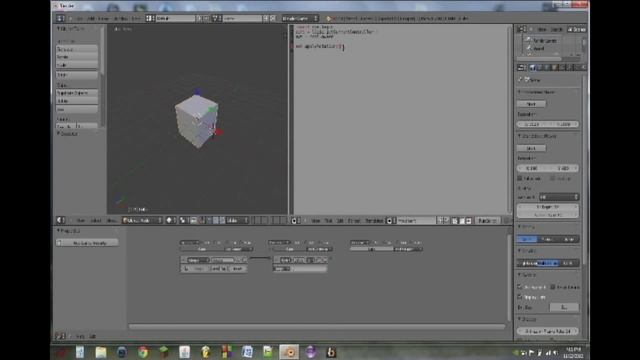Open the render engine dropdown
This screenshot has height=360, width=640.
(300, 18)
